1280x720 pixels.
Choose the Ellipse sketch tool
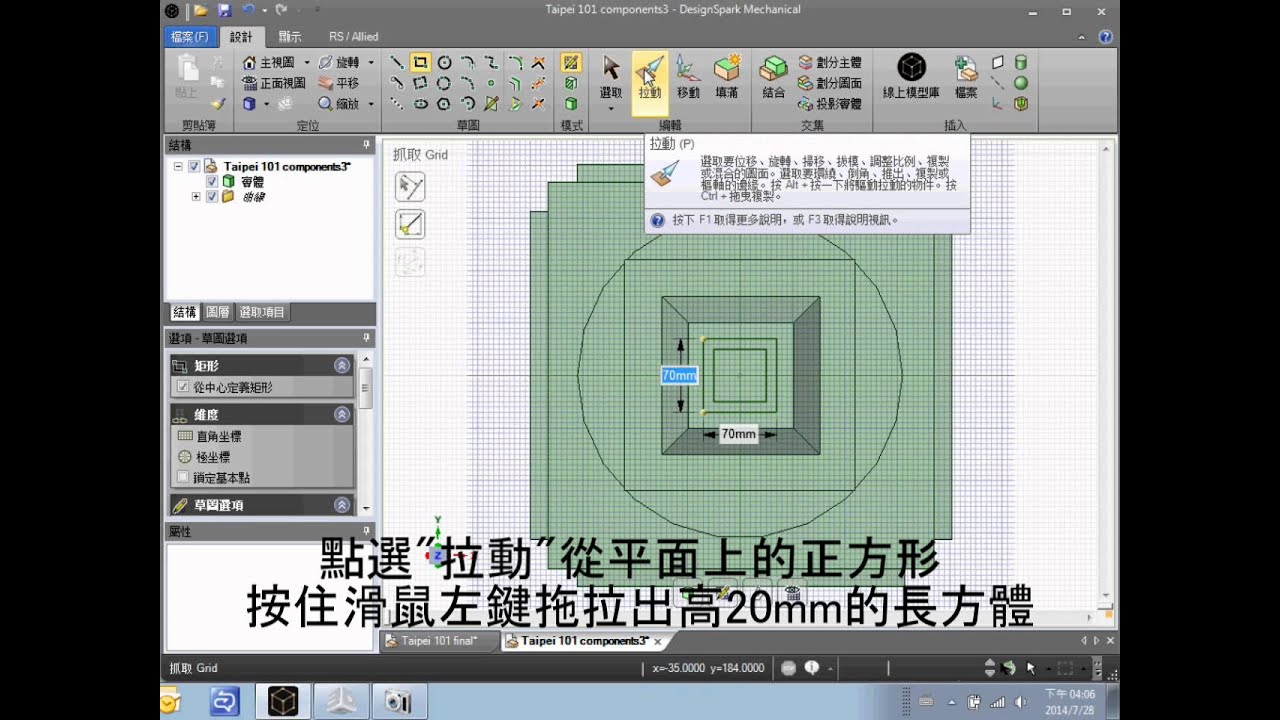click(x=421, y=104)
